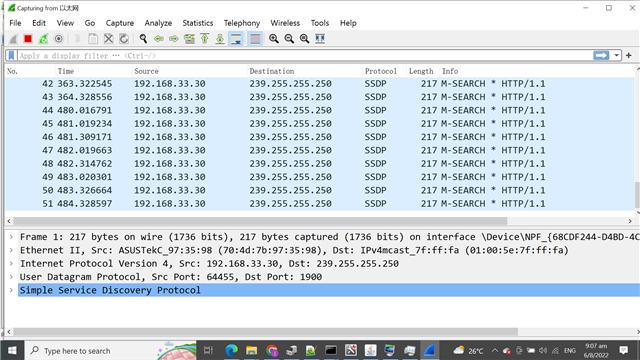The width and height of the screenshot is (640, 360).
Task: Expand the Ethernet II details
Action: (x=11, y=250)
